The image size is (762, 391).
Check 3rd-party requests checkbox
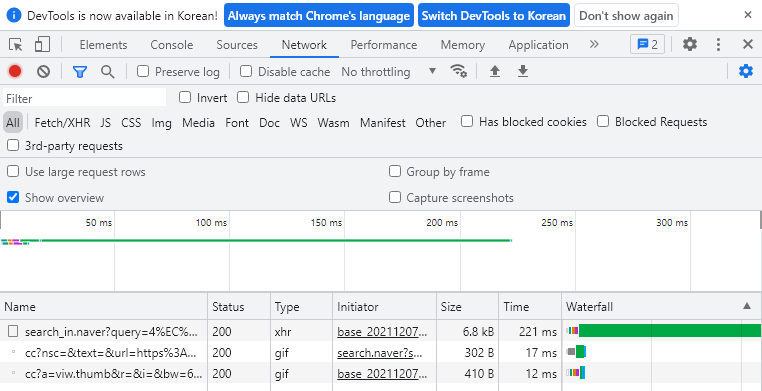point(13,145)
